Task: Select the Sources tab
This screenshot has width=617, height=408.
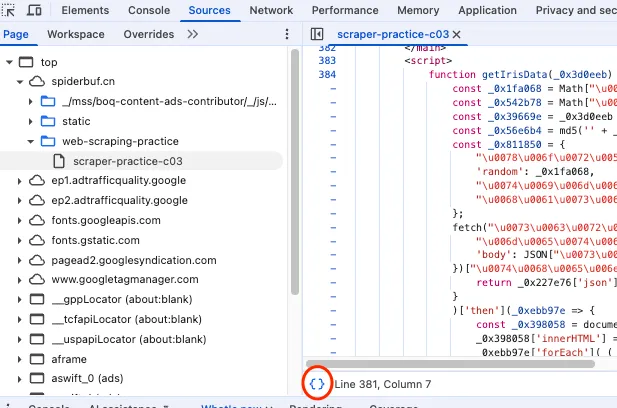Action: click(209, 10)
